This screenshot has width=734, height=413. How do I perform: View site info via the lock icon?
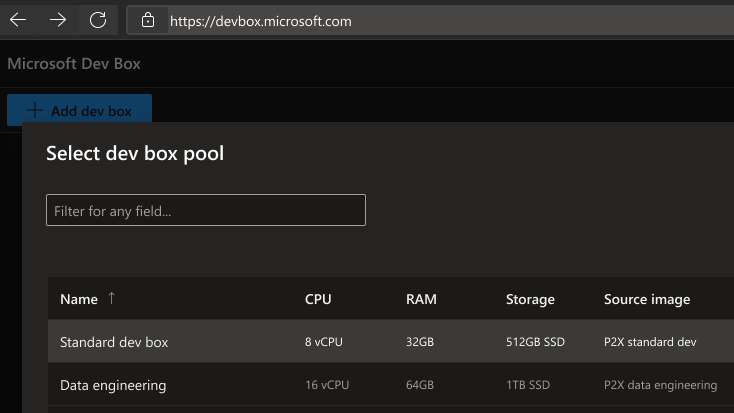pyautogui.click(x=148, y=21)
